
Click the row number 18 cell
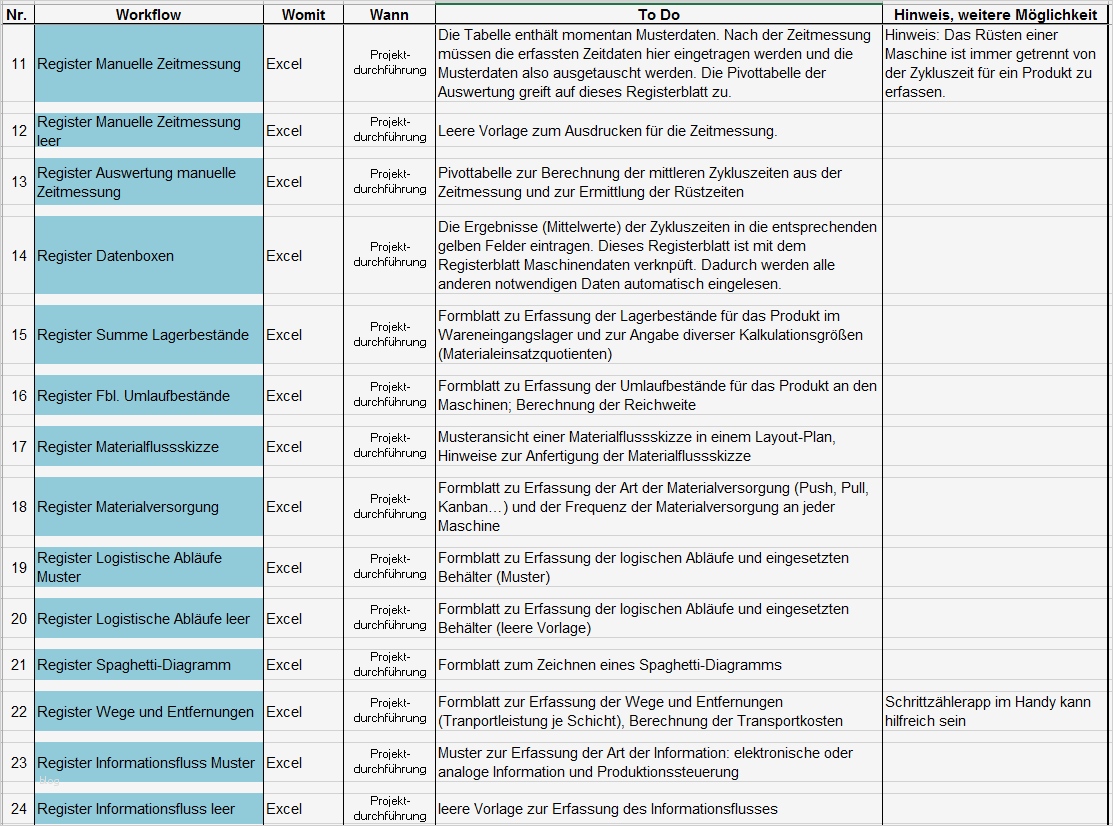[18, 507]
